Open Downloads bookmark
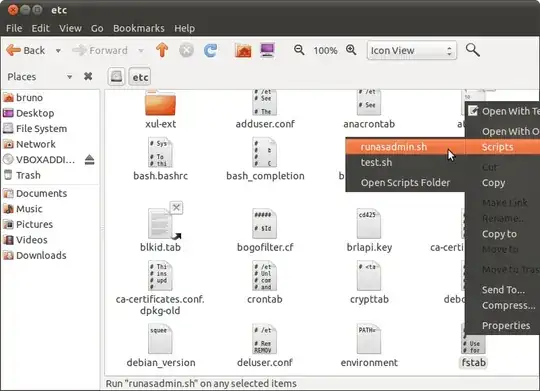The height and width of the screenshot is (391, 540). (50, 255)
